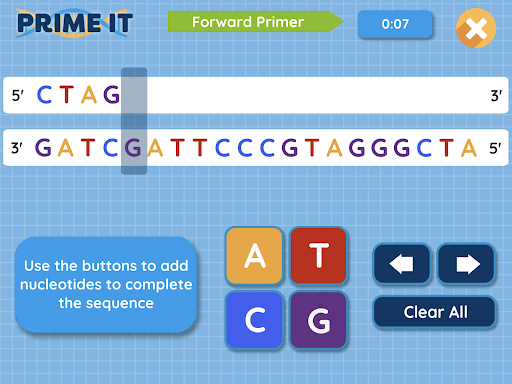The height and width of the screenshot is (384, 512).
Task: Add an adenine with the orange A button
Action: [255, 256]
